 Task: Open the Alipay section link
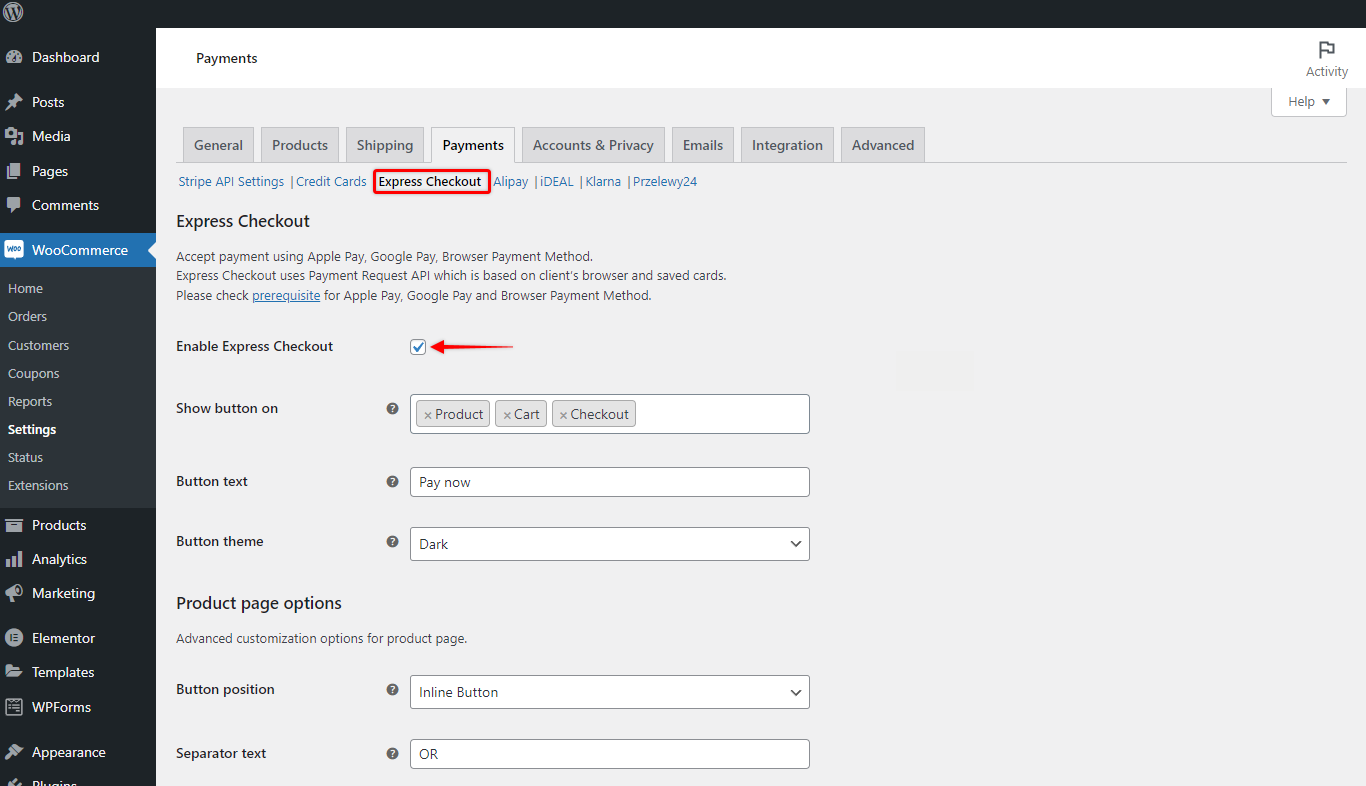(x=510, y=182)
